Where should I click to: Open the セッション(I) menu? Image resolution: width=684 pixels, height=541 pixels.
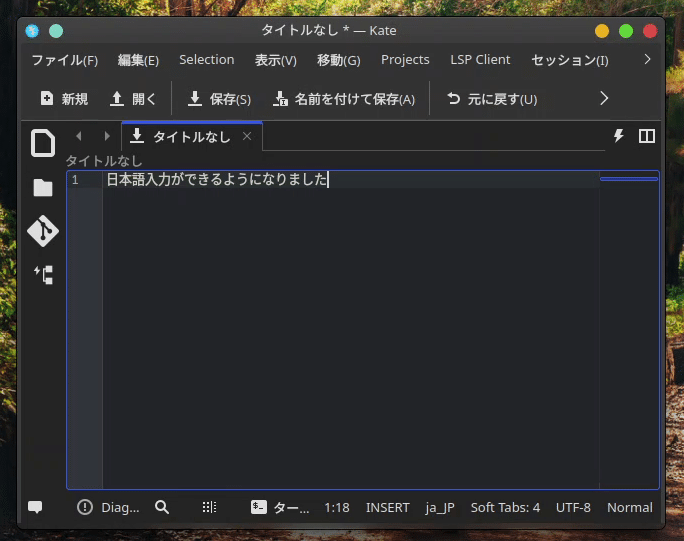[570, 60]
